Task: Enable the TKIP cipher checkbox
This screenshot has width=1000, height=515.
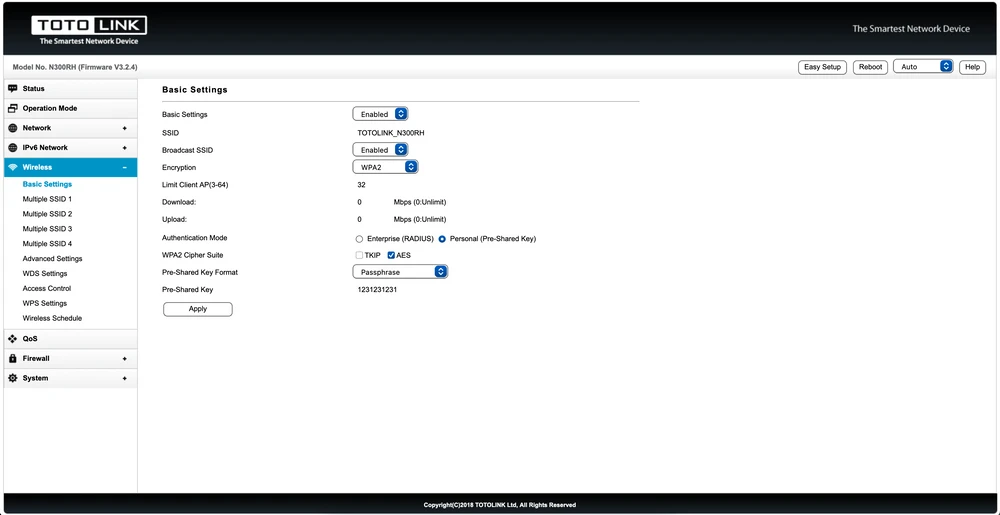Action: pos(360,255)
